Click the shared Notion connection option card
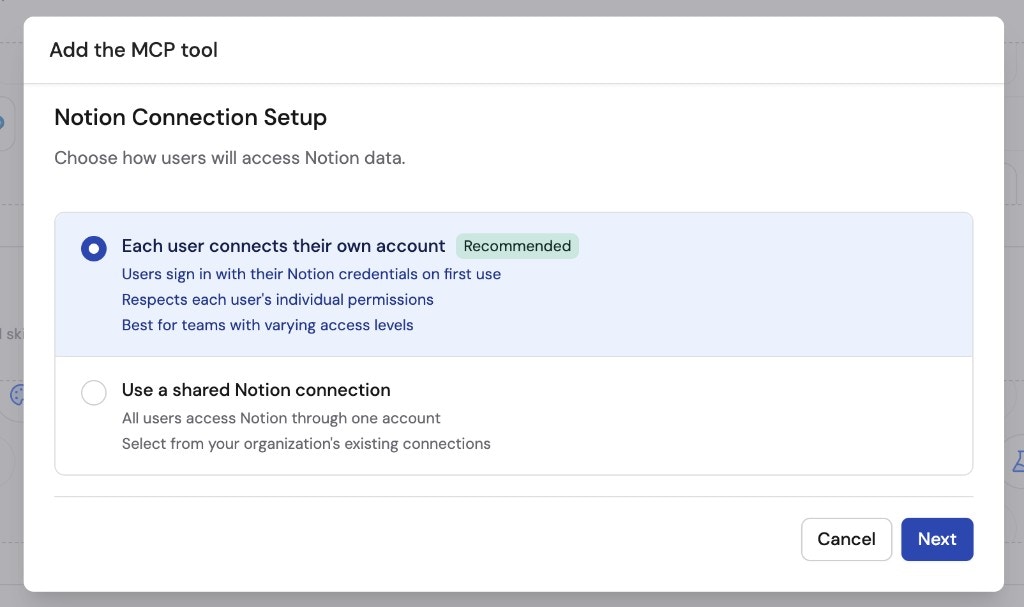1024x607 pixels. (514, 415)
